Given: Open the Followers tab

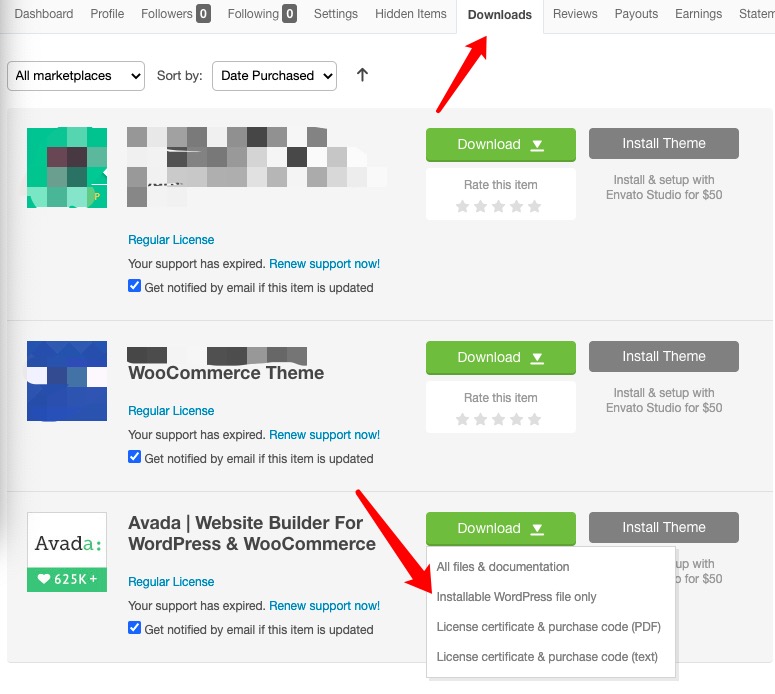Looking at the screenshot, I should 175,14.
